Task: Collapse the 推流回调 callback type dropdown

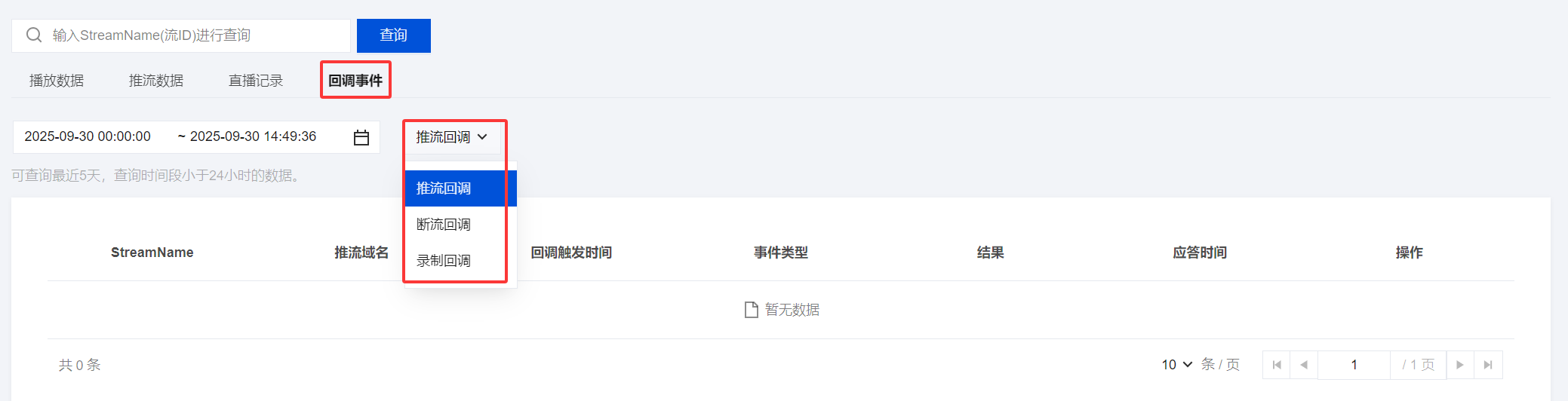Action: [452, 137]
